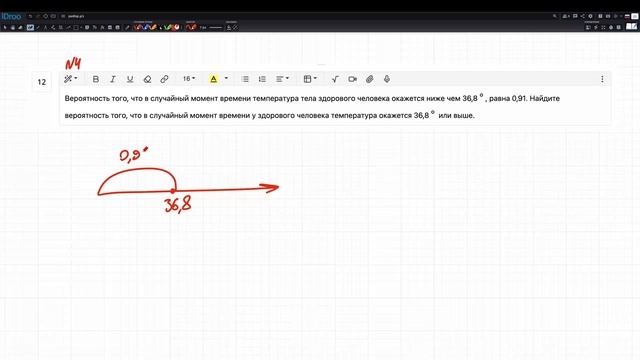Open the font size 16 dropdown
This screenshot has width=640, height=360.
pos(189,78)
